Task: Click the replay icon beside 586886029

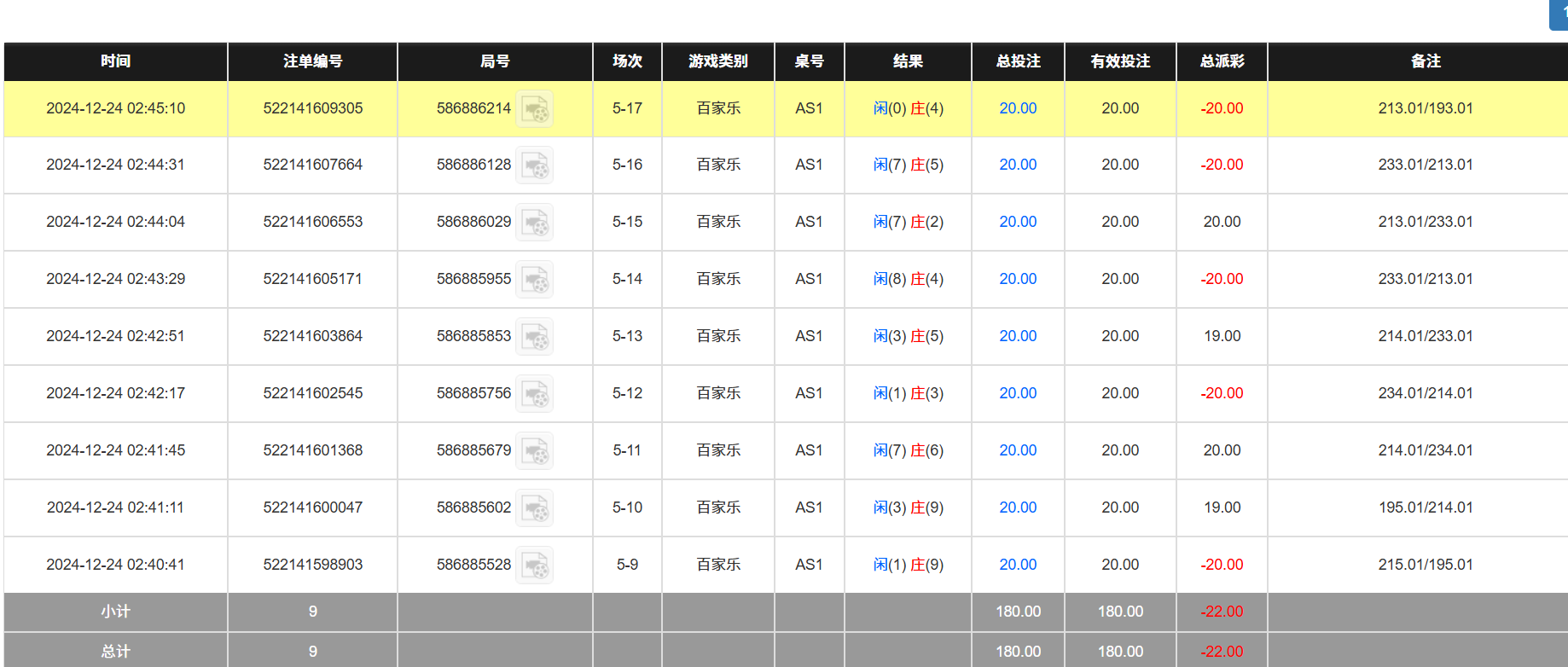Action: point(535,223)
